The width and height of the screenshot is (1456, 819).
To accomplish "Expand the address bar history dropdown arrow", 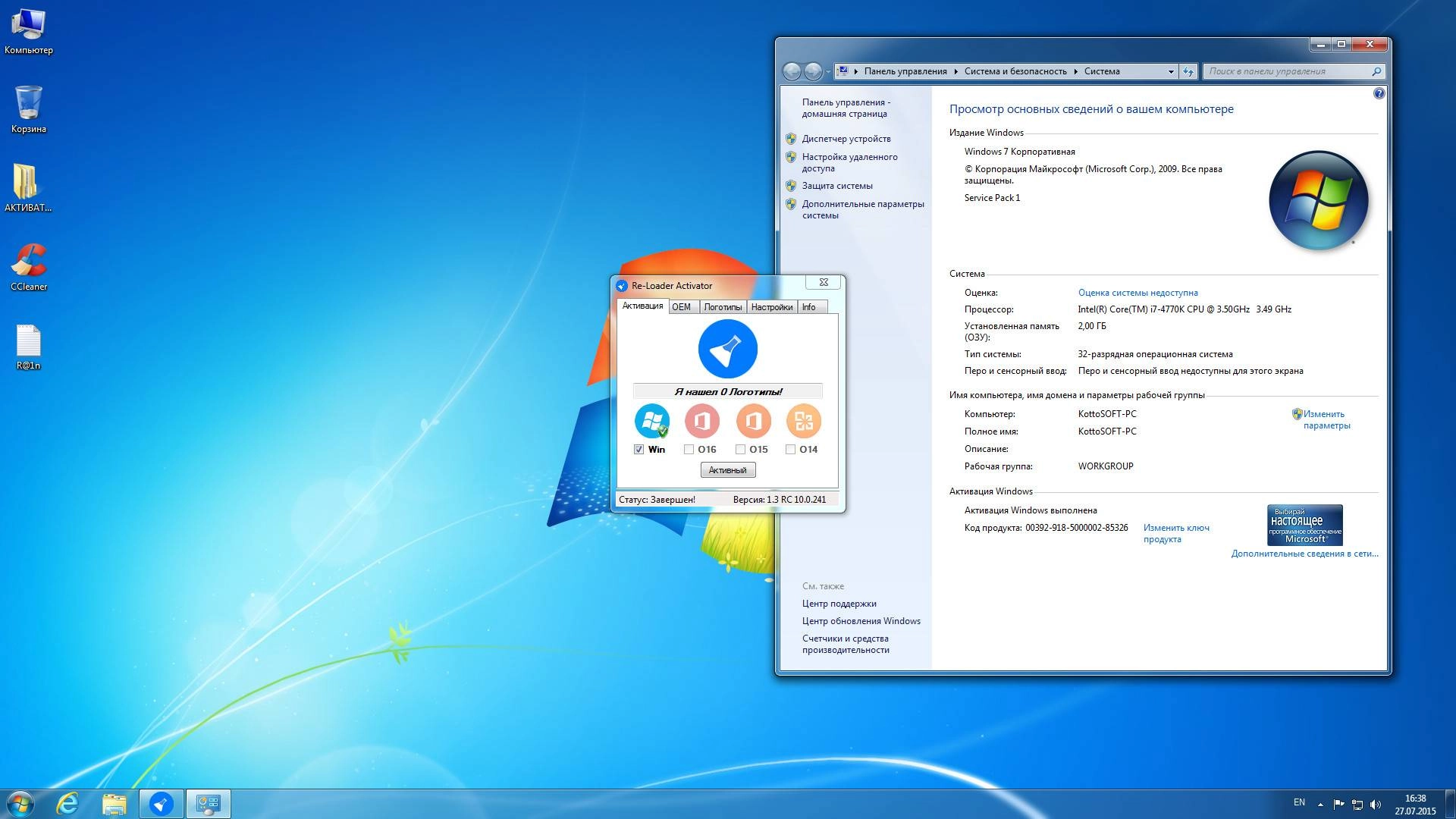I will pos(1171,71).
